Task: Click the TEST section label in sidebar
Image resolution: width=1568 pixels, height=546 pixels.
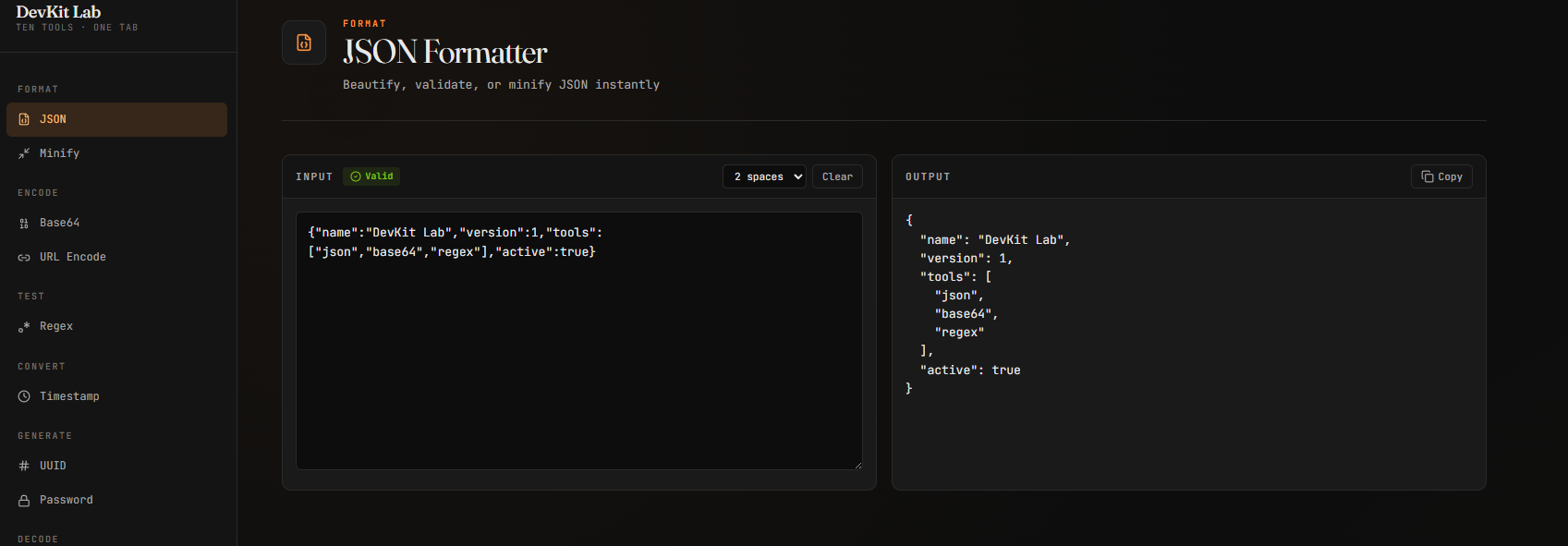Action: (30, 297)
